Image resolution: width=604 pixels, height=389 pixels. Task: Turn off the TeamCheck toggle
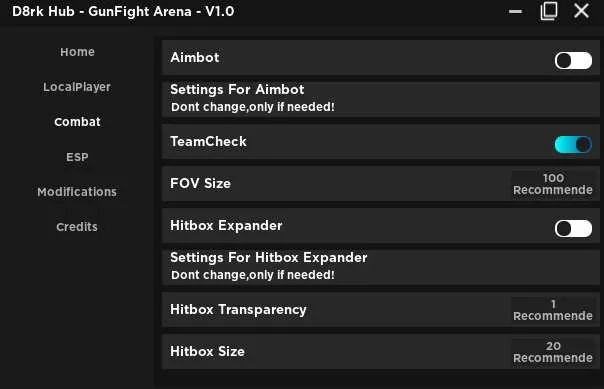point(573,145)
